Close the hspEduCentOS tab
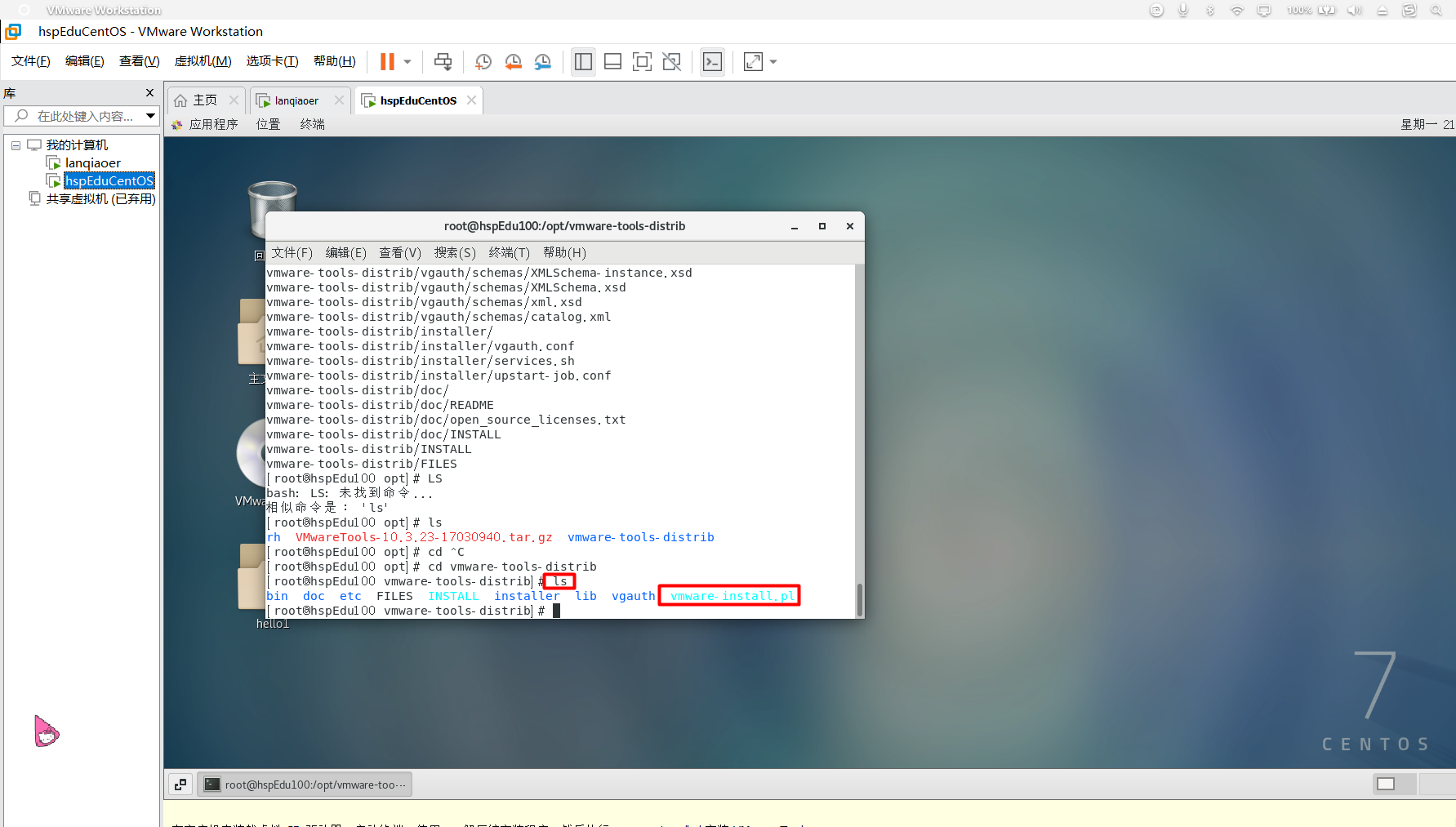 click(x=471, y=100)
